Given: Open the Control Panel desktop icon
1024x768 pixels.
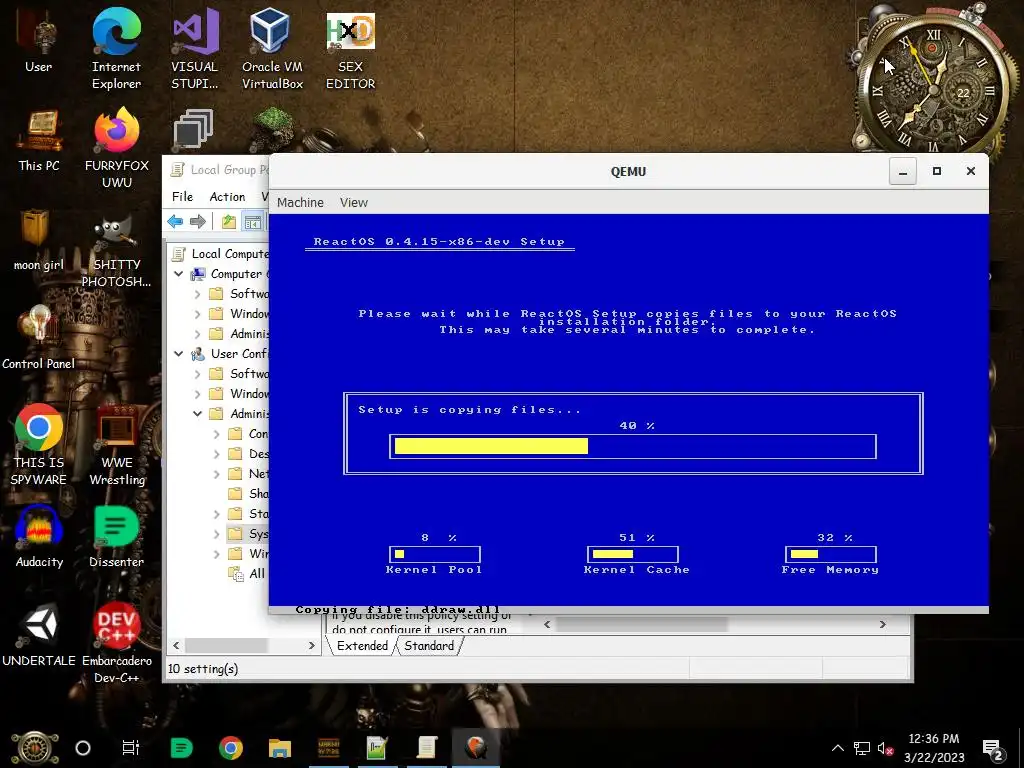Looking at the screenshot, I should (x=39, y=338).
